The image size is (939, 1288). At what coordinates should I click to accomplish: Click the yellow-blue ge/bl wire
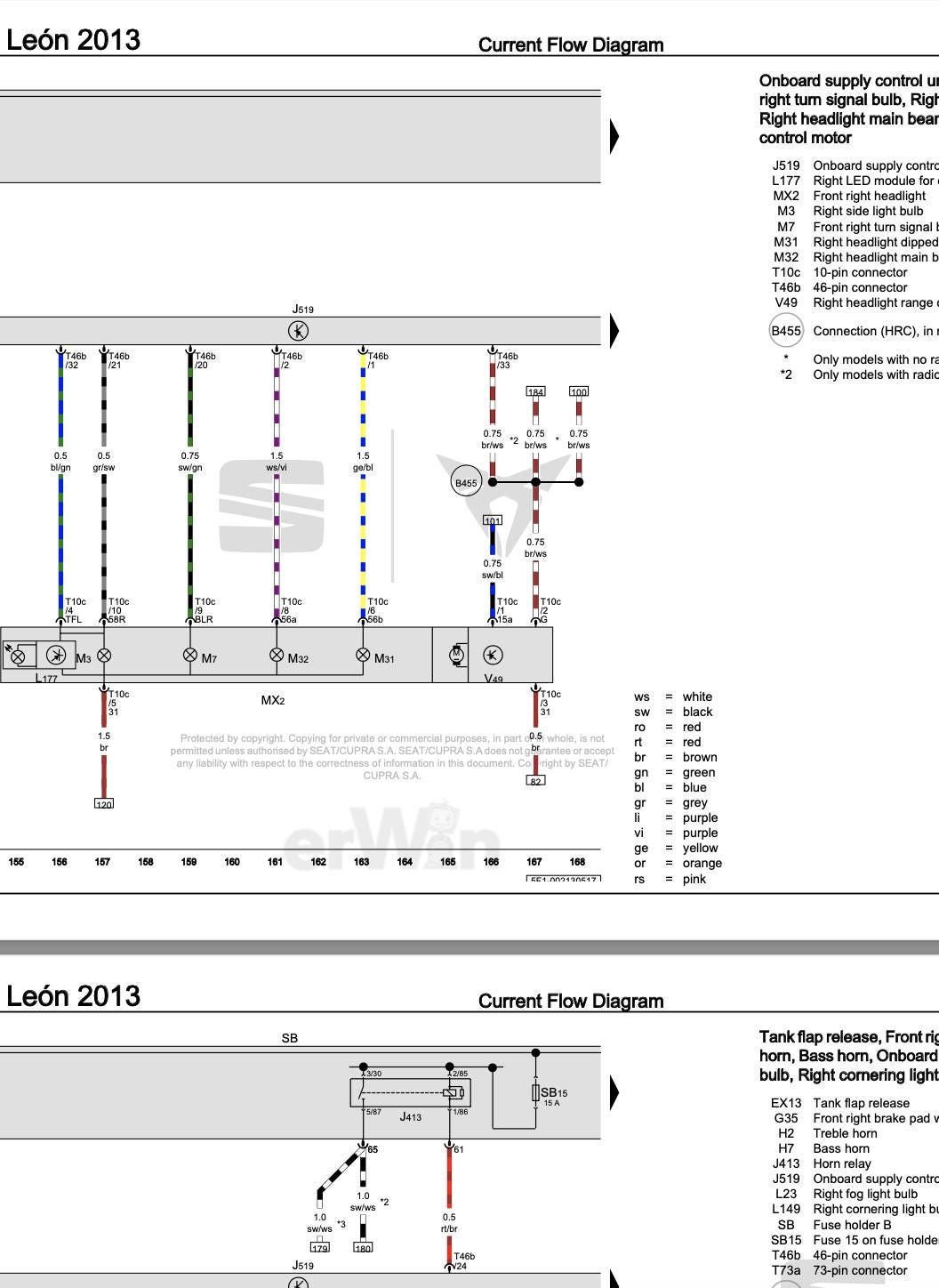pos(363,525)
